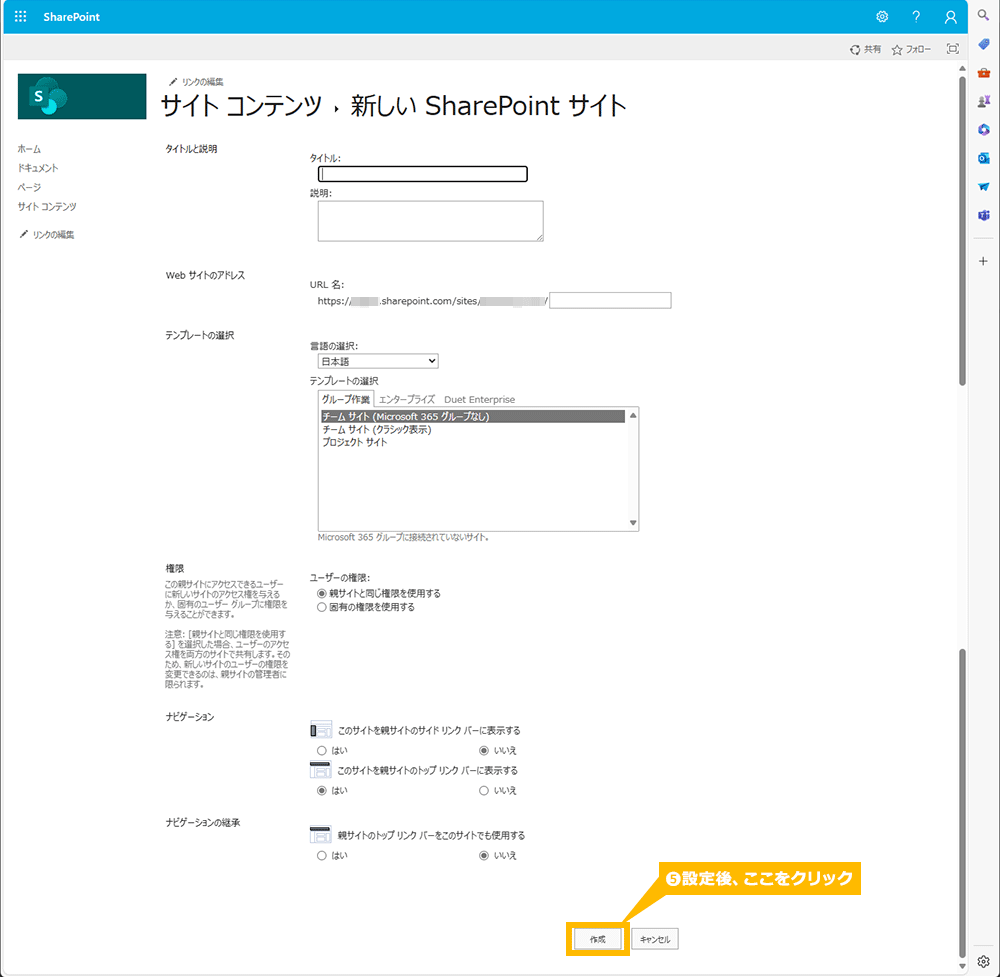The height and width of the screenshot is (977, 1000).
Task: Click the URL 名 input field
Action: tap(610, 300)
